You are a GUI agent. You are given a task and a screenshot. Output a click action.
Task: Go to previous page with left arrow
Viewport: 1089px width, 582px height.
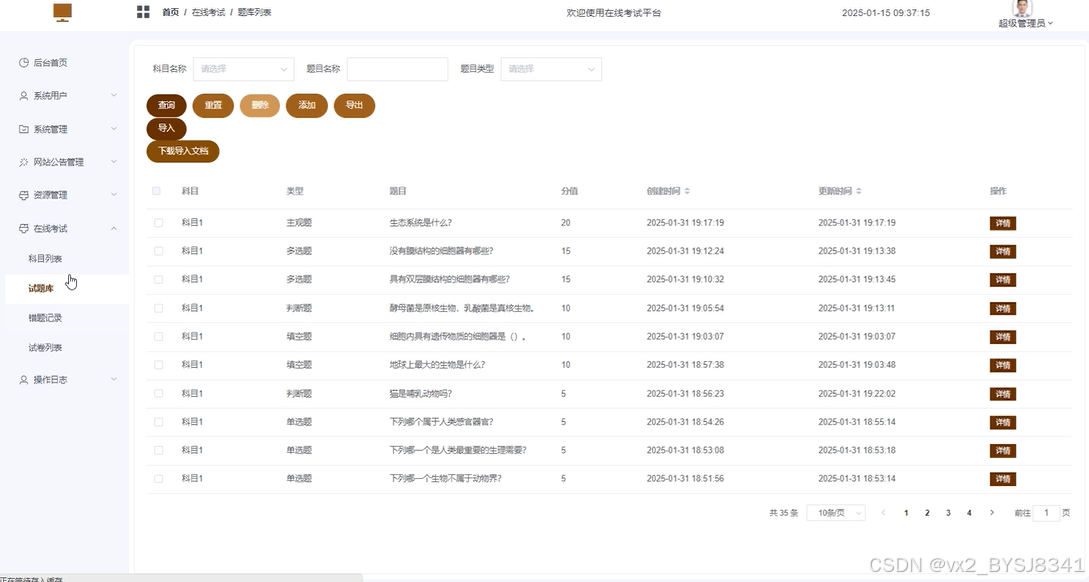click(x=883, y=513)
